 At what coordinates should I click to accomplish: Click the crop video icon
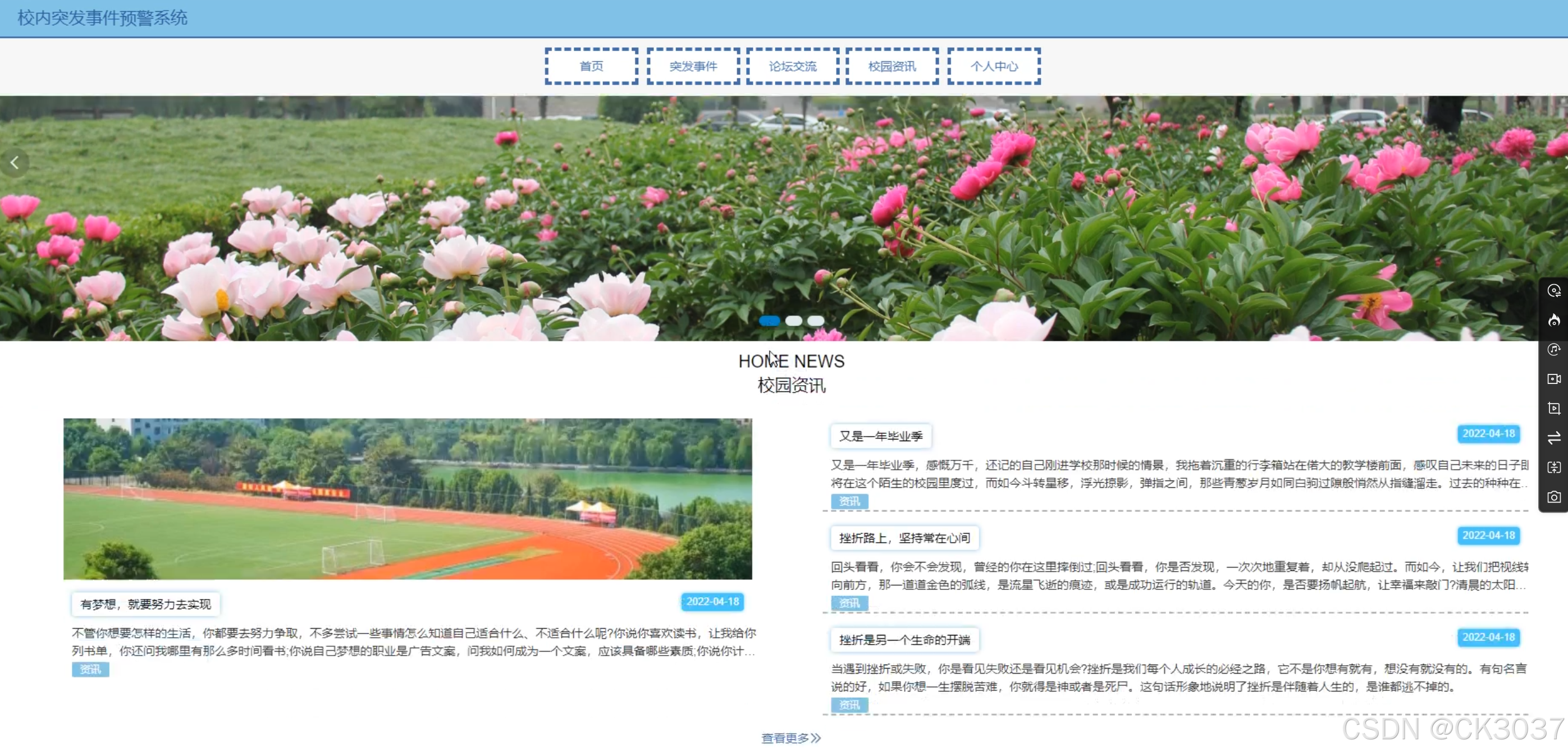click(1553, 408)
